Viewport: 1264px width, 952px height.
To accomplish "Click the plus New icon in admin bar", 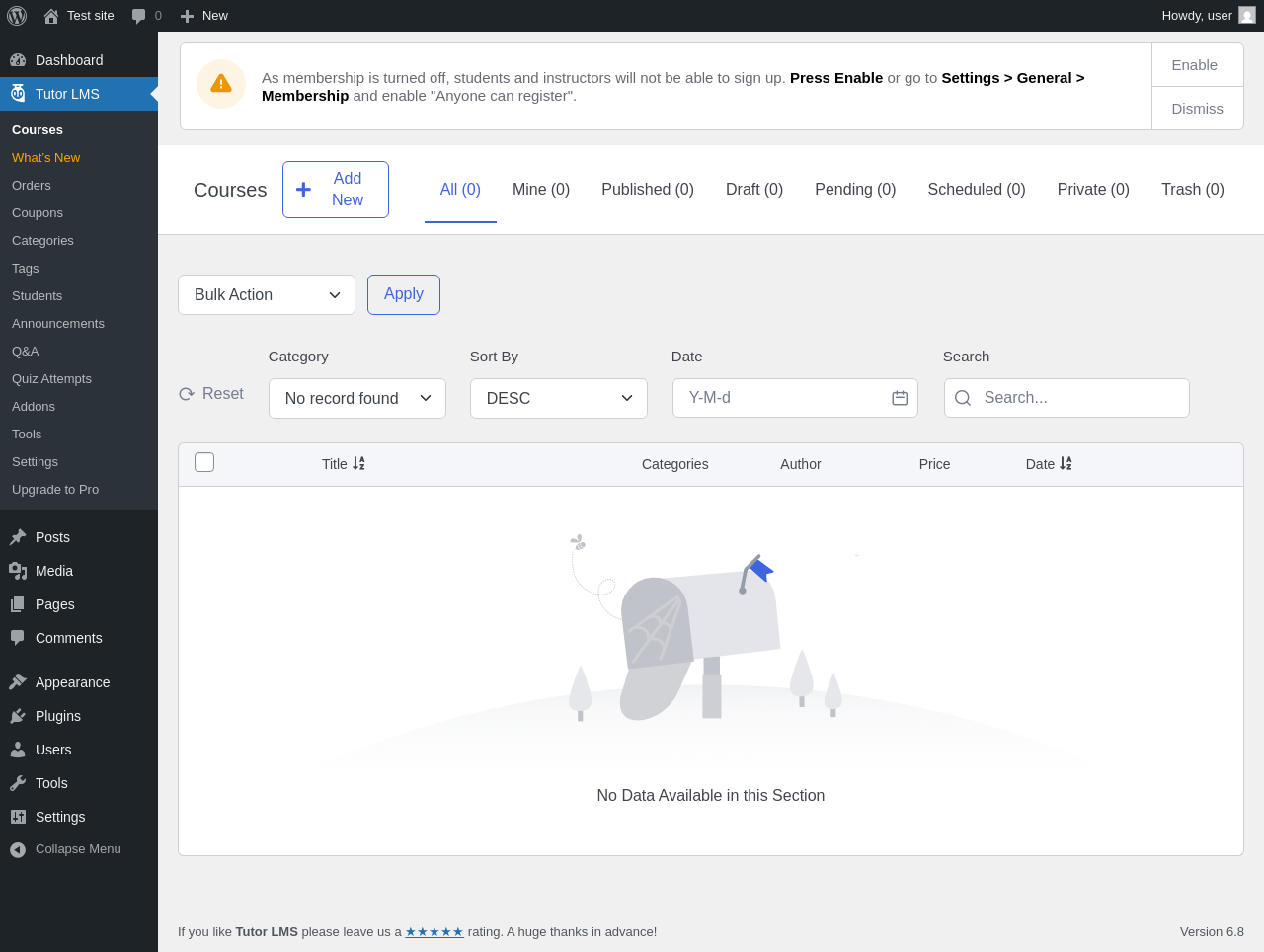I will tap(187, 16).
